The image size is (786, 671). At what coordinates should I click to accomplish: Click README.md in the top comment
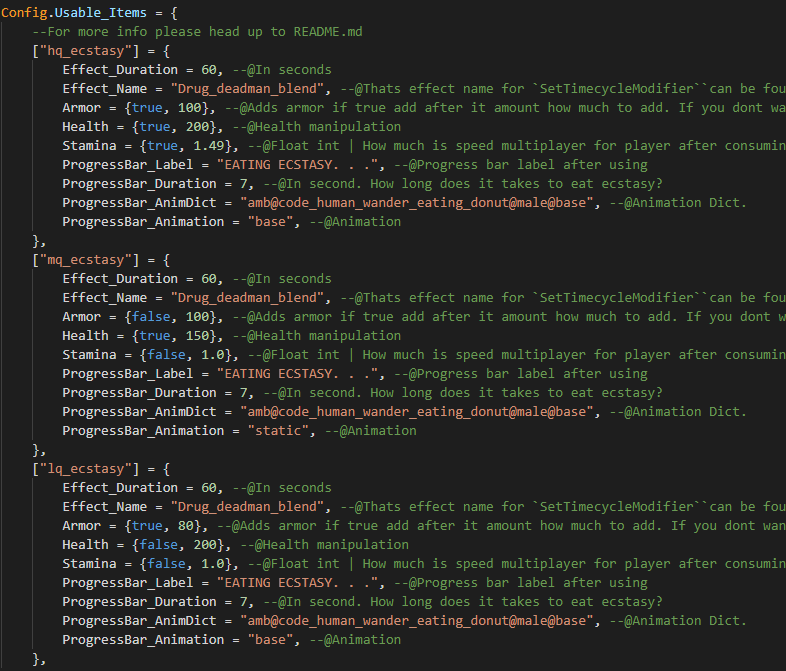click(x=328, y=32)
